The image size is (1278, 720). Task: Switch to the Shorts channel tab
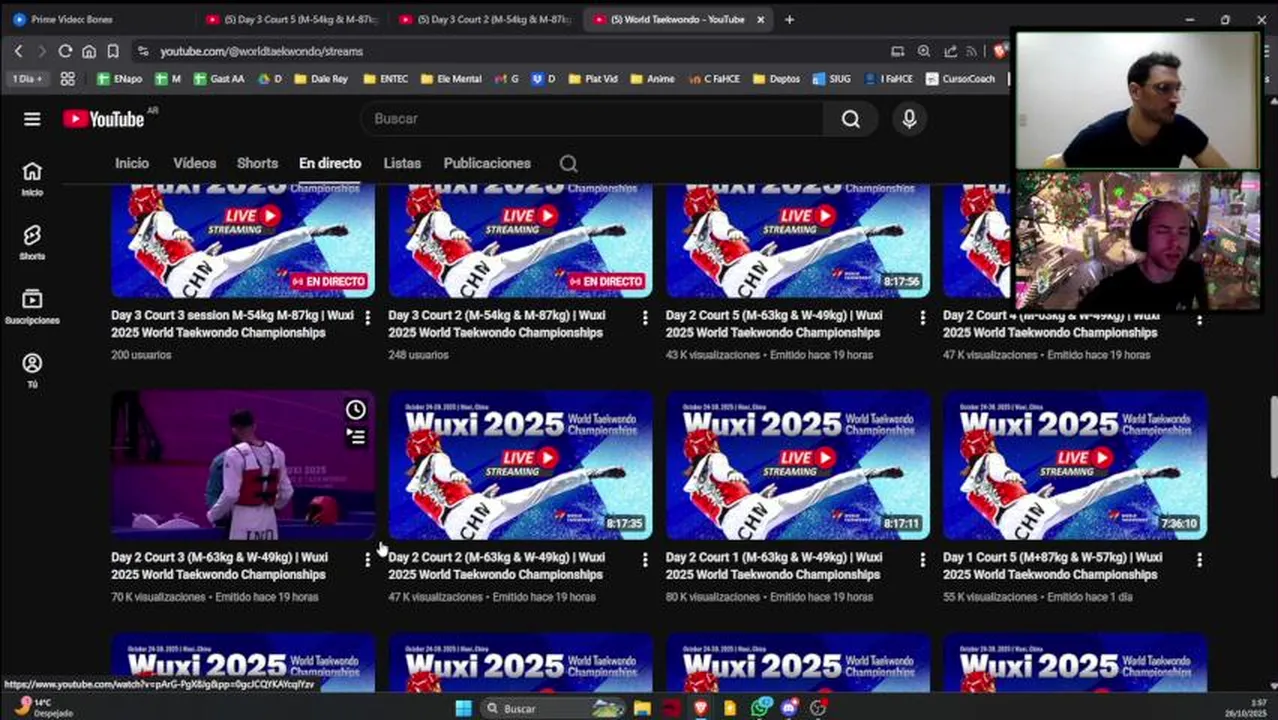coord(257,163)
